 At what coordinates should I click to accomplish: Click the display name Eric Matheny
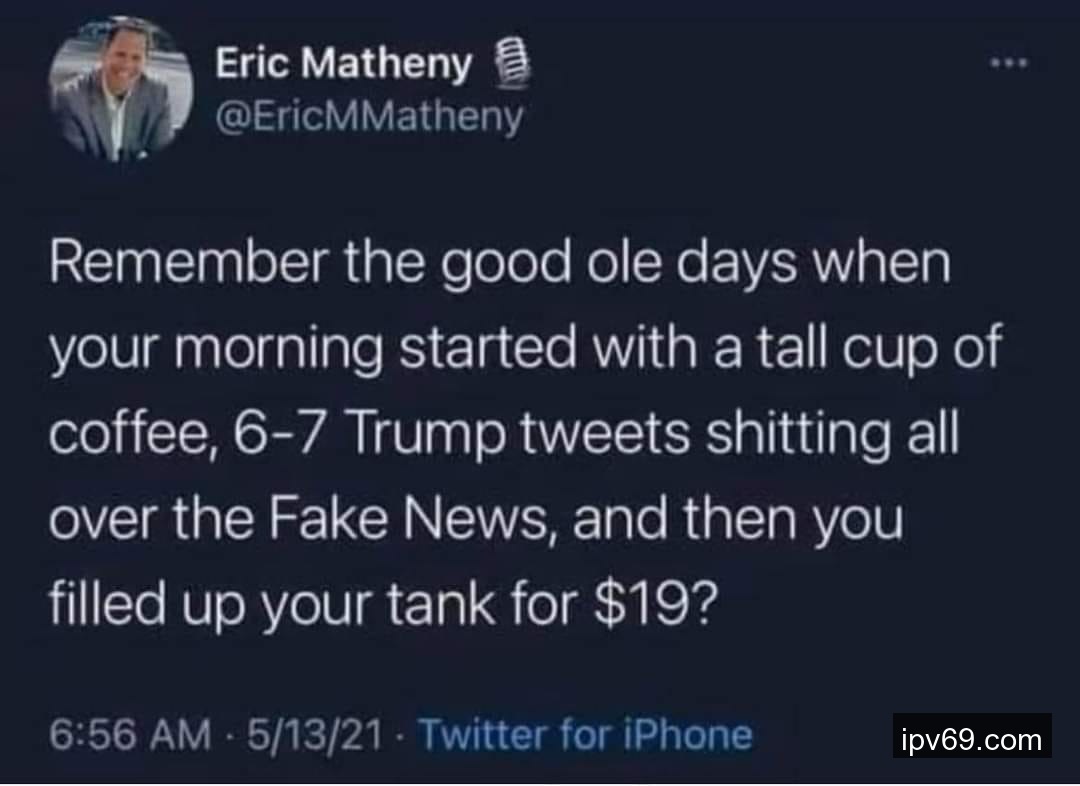pos(343,63)
